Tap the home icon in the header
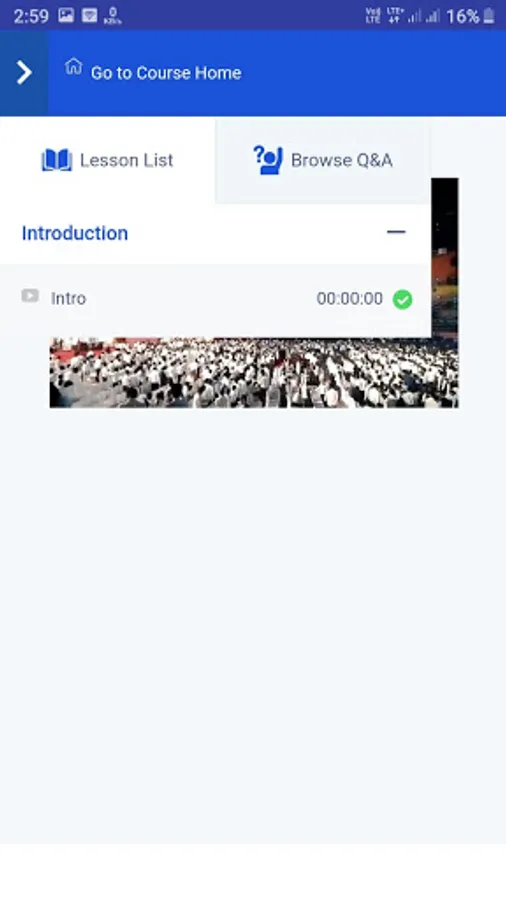The height and width of the screenshot is (900, 506). 73,67
